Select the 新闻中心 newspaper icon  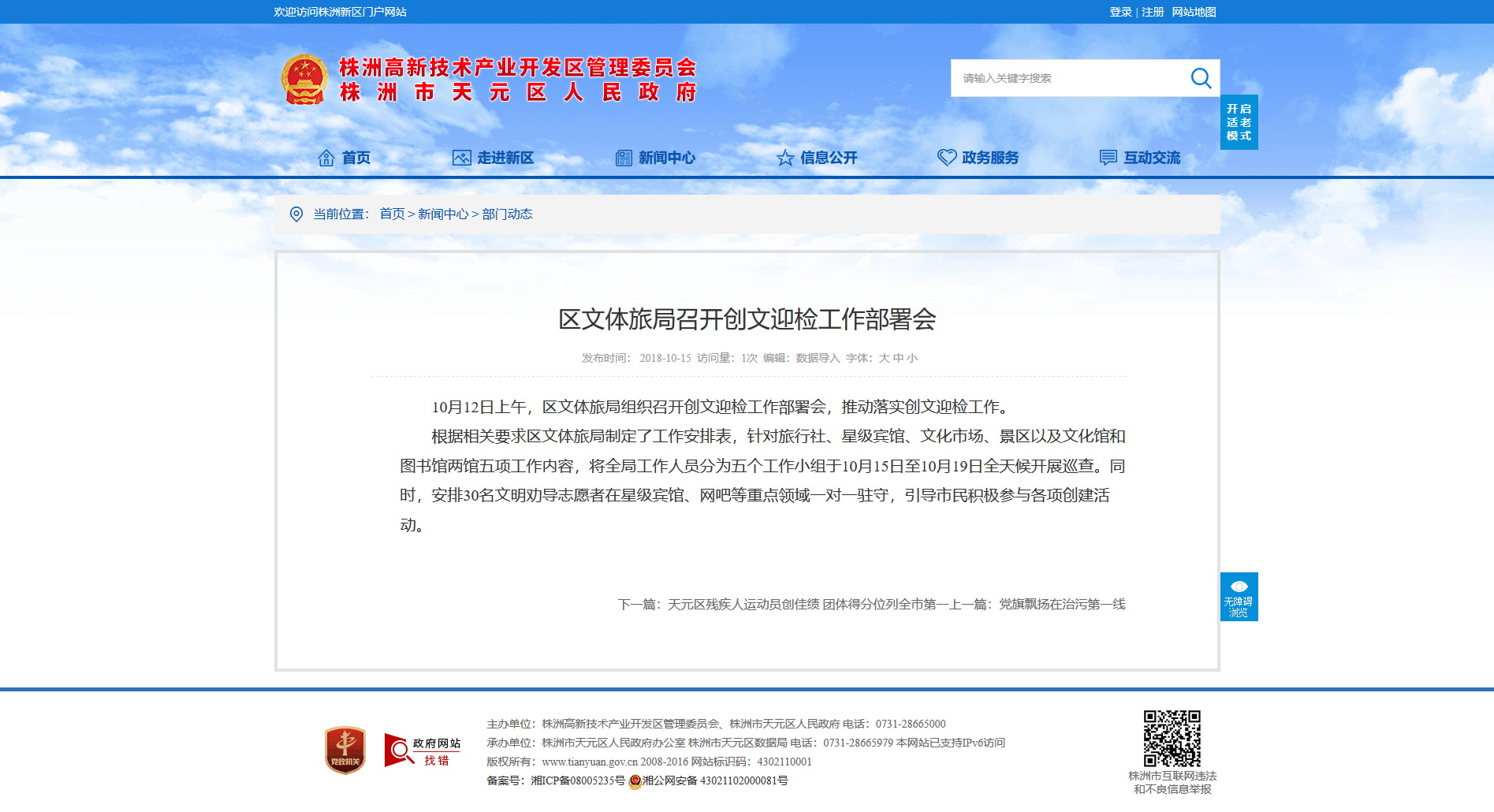[x=624, y=158]
